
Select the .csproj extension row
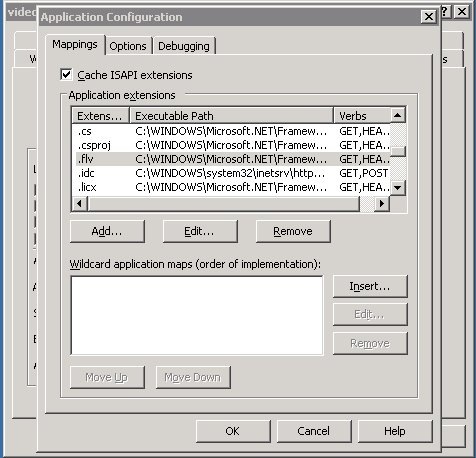231,145
